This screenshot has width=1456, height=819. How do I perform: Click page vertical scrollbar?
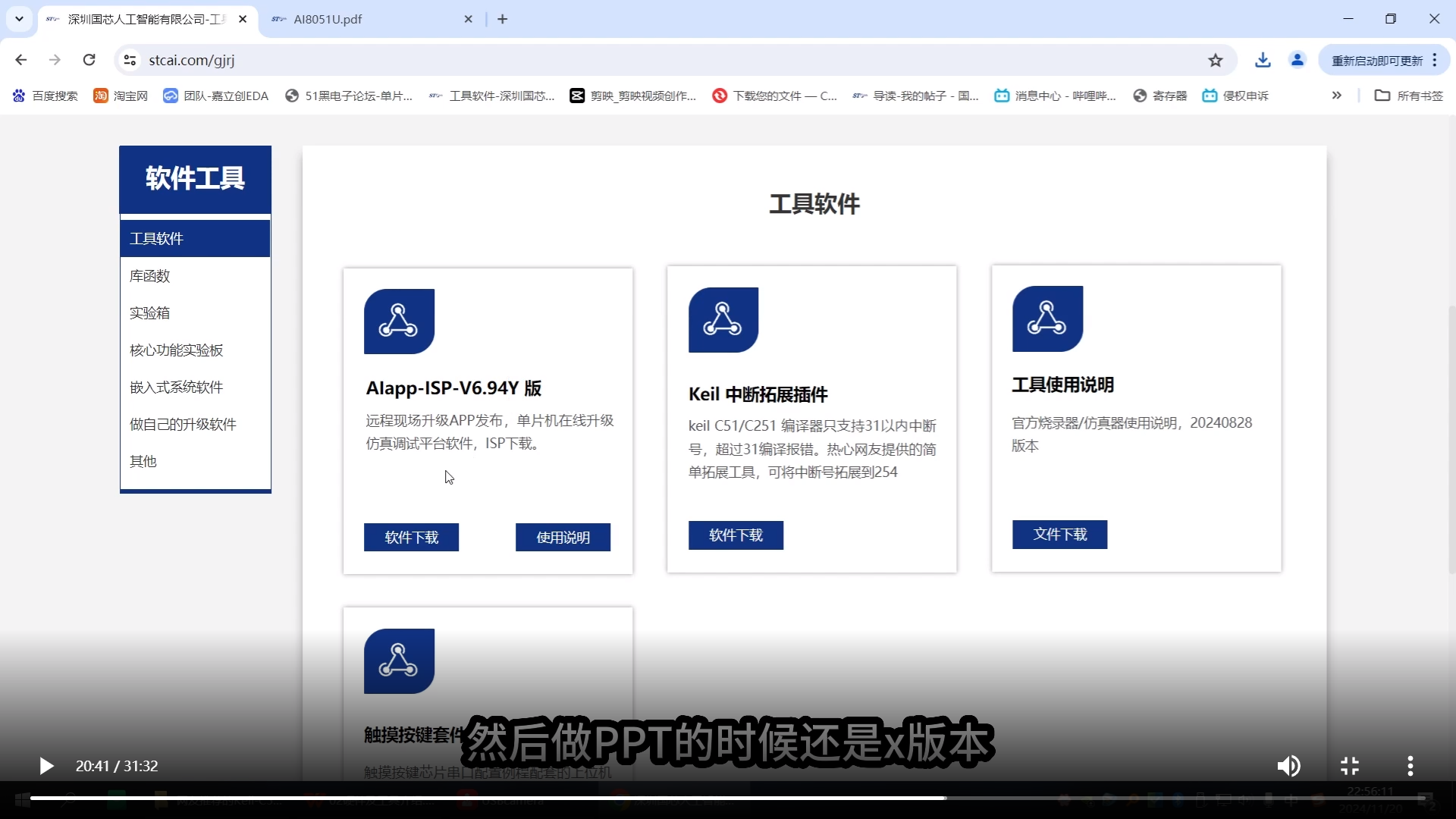tap(1451, 440)
